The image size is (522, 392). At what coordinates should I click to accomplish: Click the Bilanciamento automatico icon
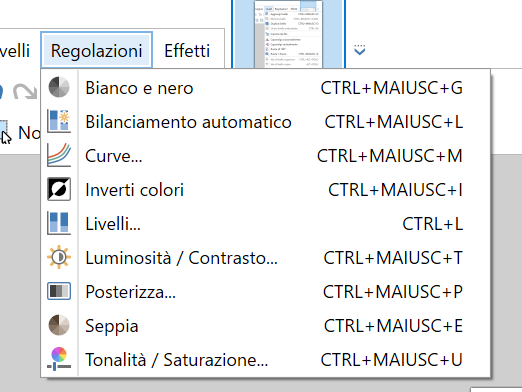[59, 121]
